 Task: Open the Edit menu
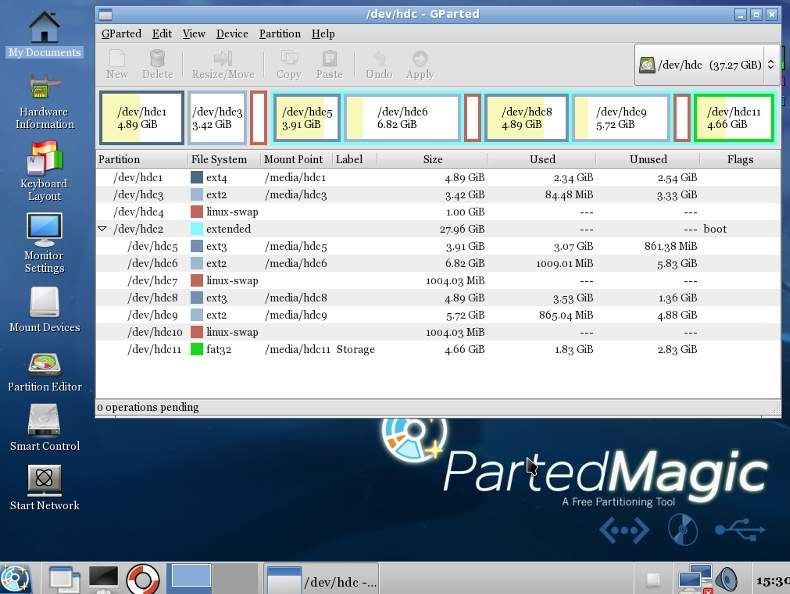coord(162,34)
